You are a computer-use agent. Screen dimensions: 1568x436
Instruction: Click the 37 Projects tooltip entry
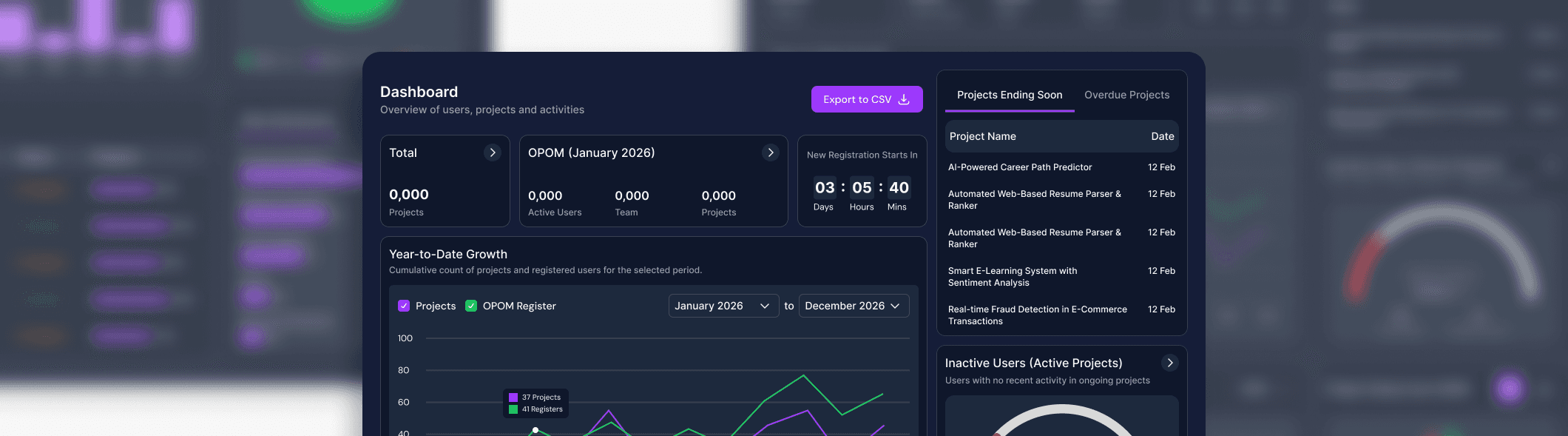click(535, 398)
